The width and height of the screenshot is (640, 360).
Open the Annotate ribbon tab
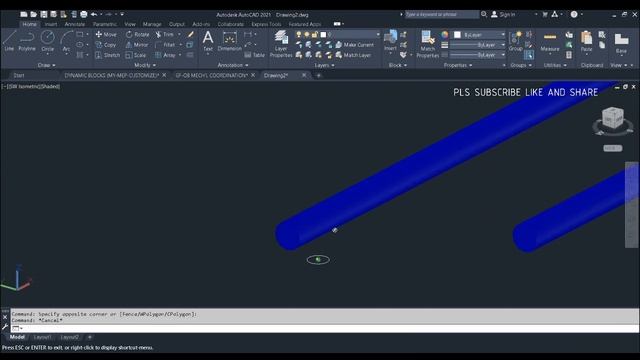tap(75, 24)
